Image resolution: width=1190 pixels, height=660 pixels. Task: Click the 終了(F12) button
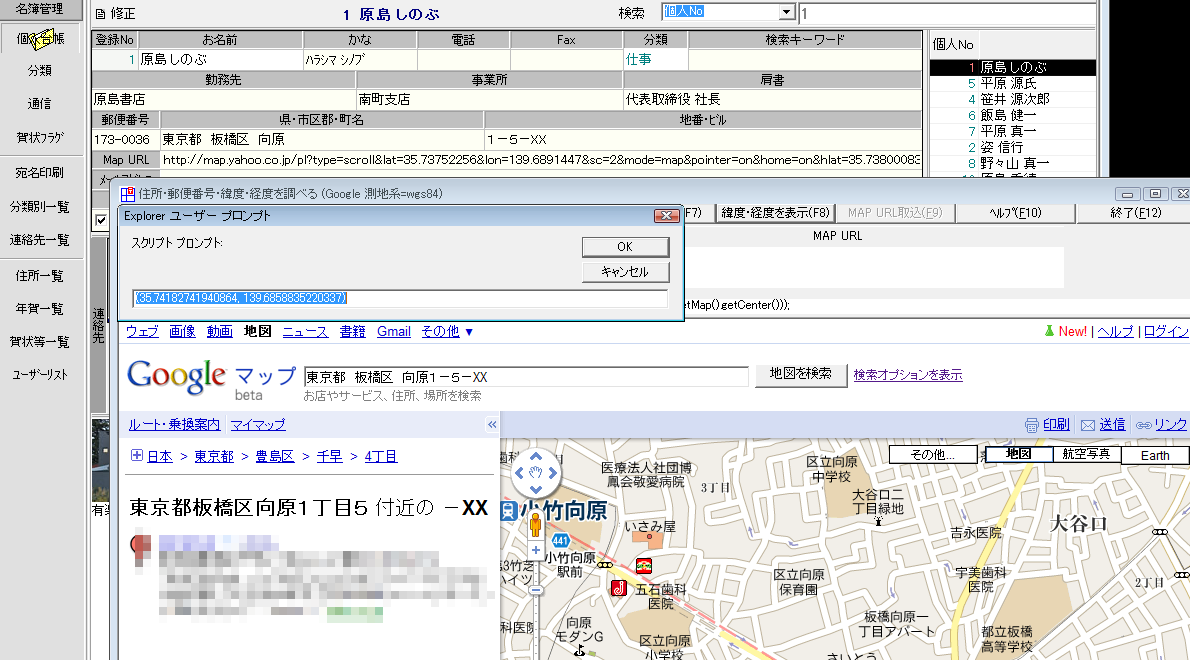coord(1135,213)
